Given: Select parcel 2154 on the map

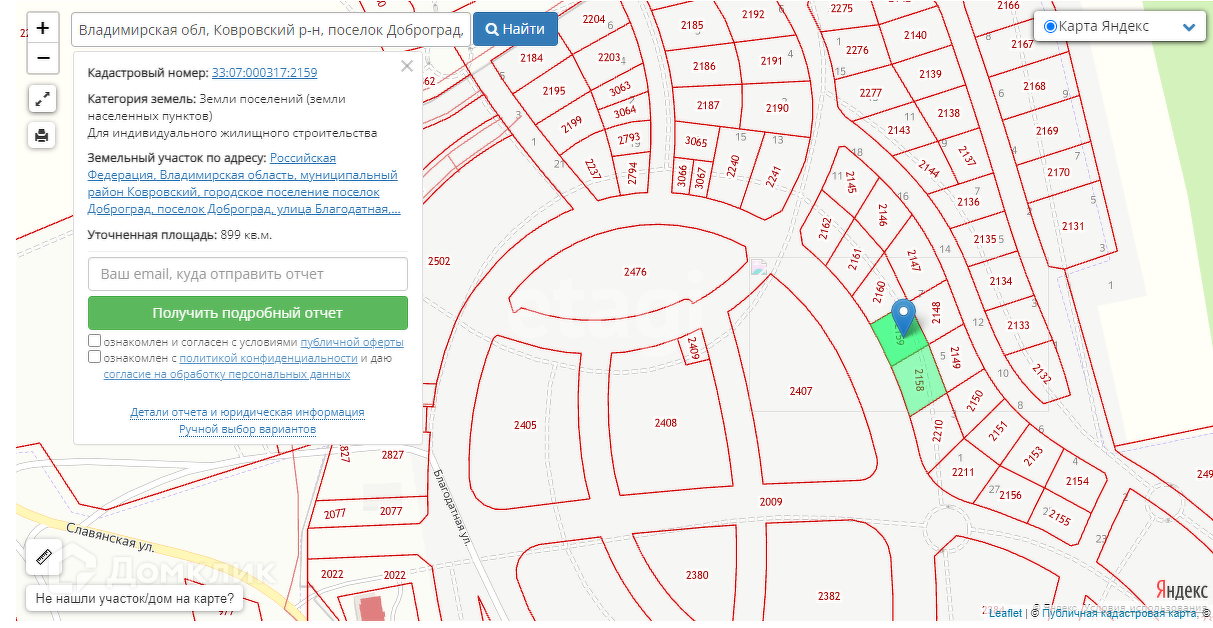Looking at the screenshot, I should pos(1077,481).
